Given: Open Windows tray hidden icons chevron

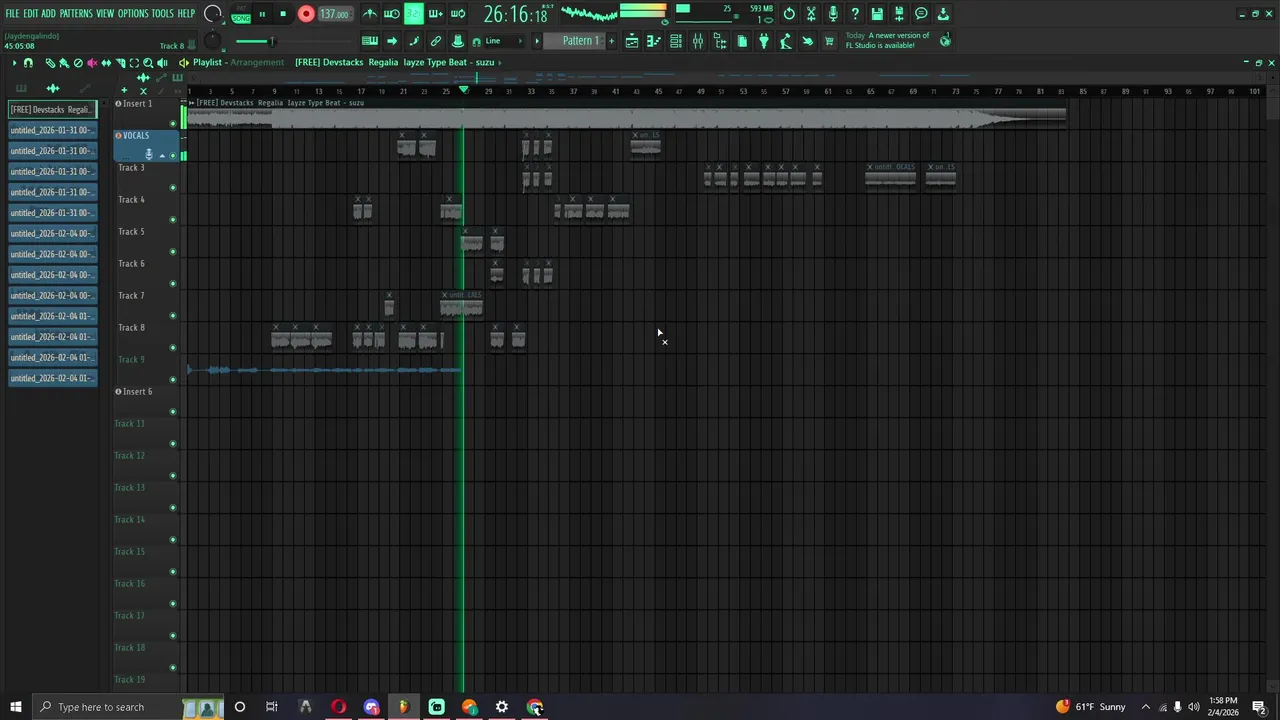Looking at the screenshot, I should pos(1146,707).
